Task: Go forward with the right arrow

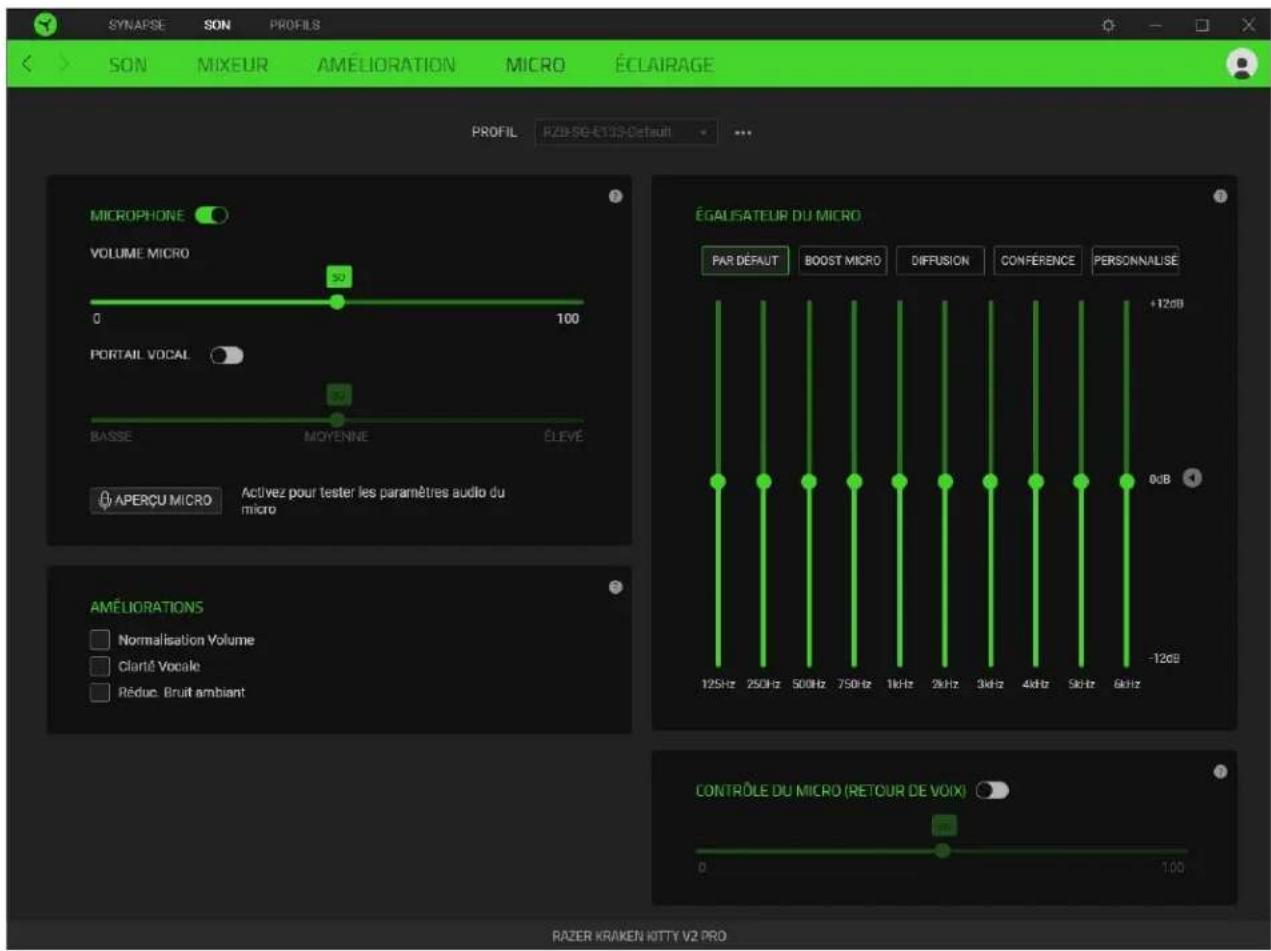Action: [63, 65]
